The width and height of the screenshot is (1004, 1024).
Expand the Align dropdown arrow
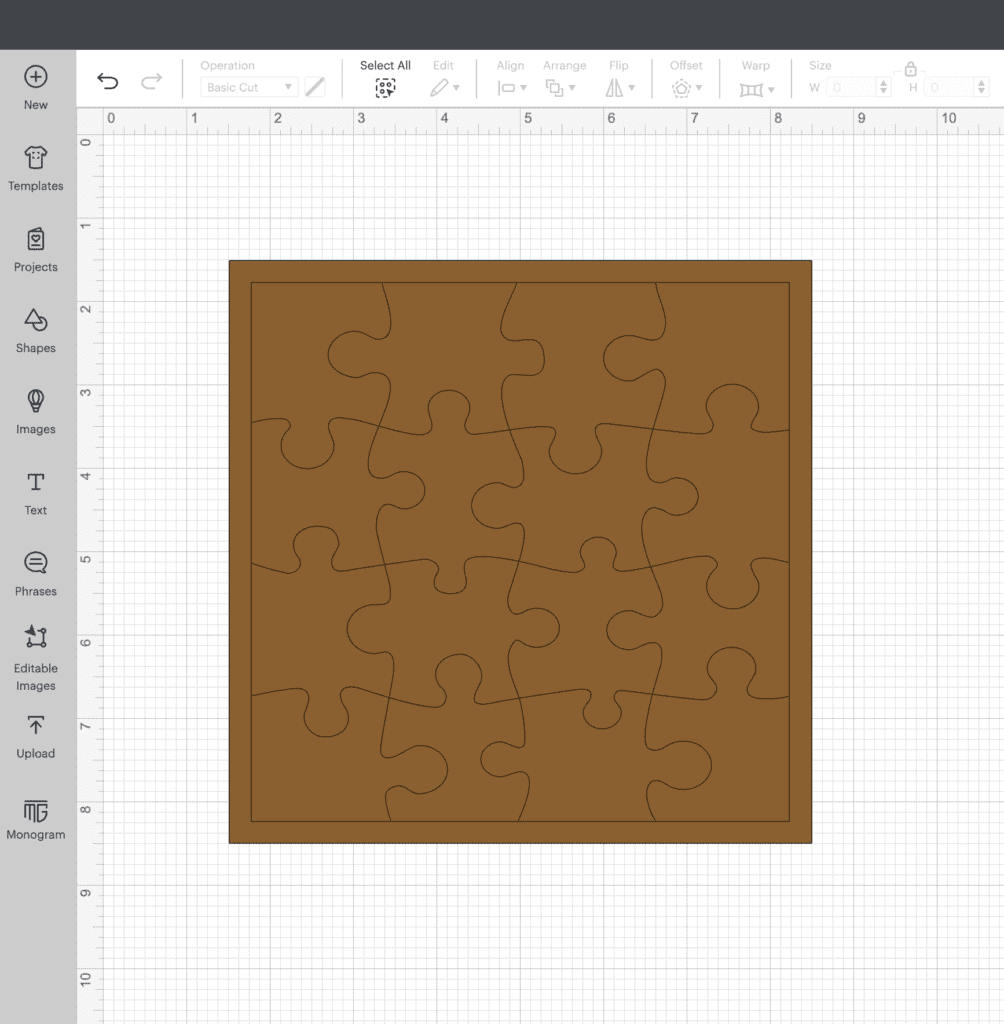(x=523, y=88)
